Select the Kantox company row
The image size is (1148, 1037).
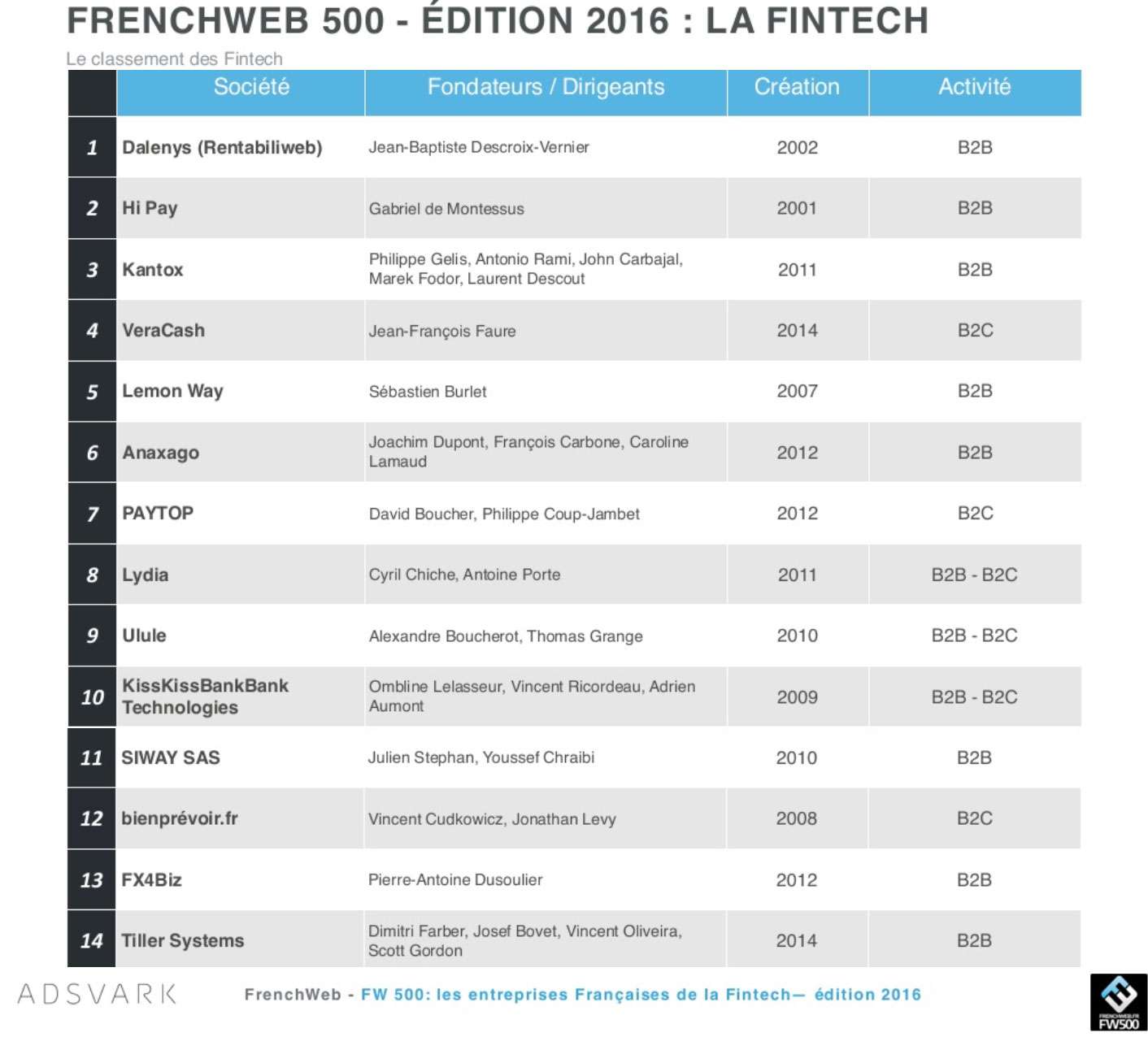click(574, 270)
